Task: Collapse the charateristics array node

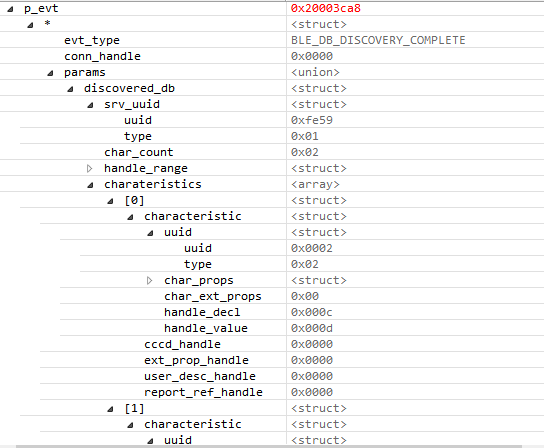Action: click(91, 185)
